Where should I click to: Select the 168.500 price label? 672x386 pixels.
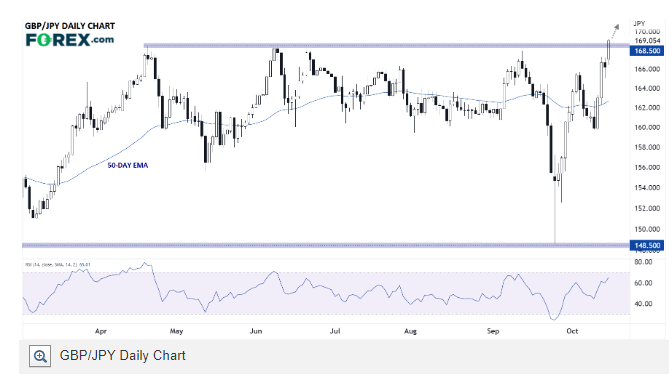pos(647,51)
